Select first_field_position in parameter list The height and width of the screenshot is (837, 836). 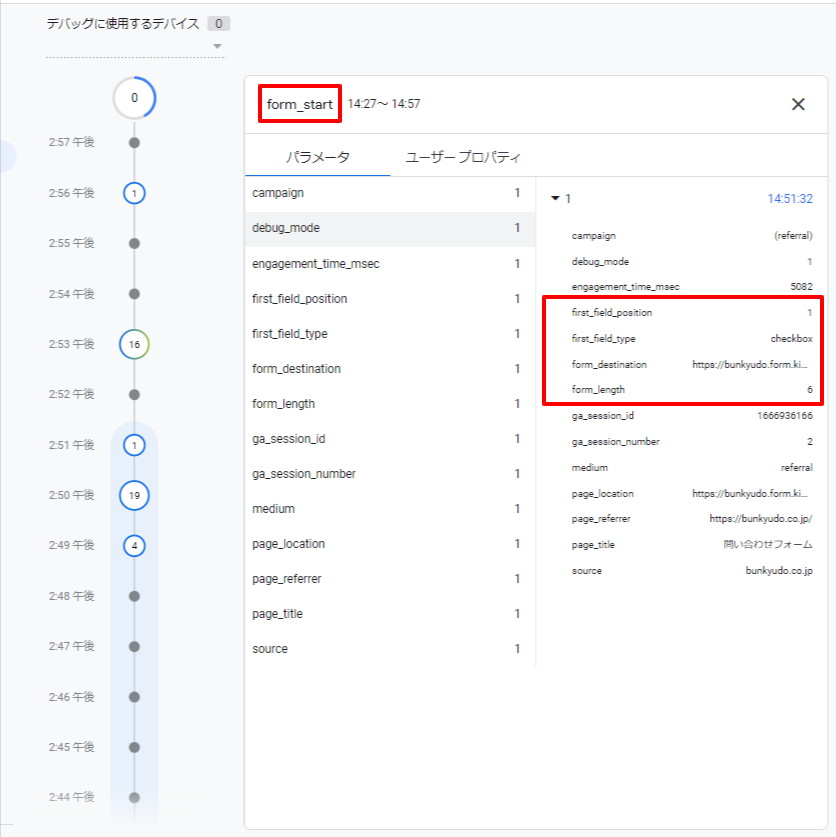coord(390,299)
